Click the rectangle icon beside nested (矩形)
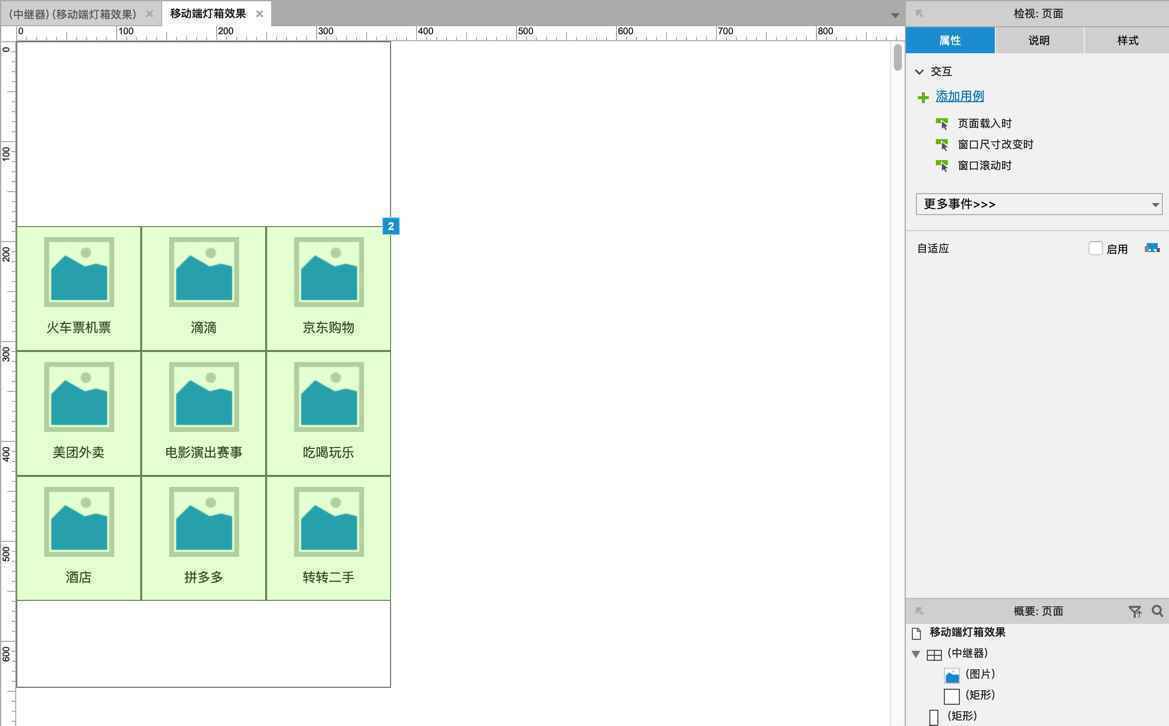Viewport: 1169px width, 726px height. [952, 696]
